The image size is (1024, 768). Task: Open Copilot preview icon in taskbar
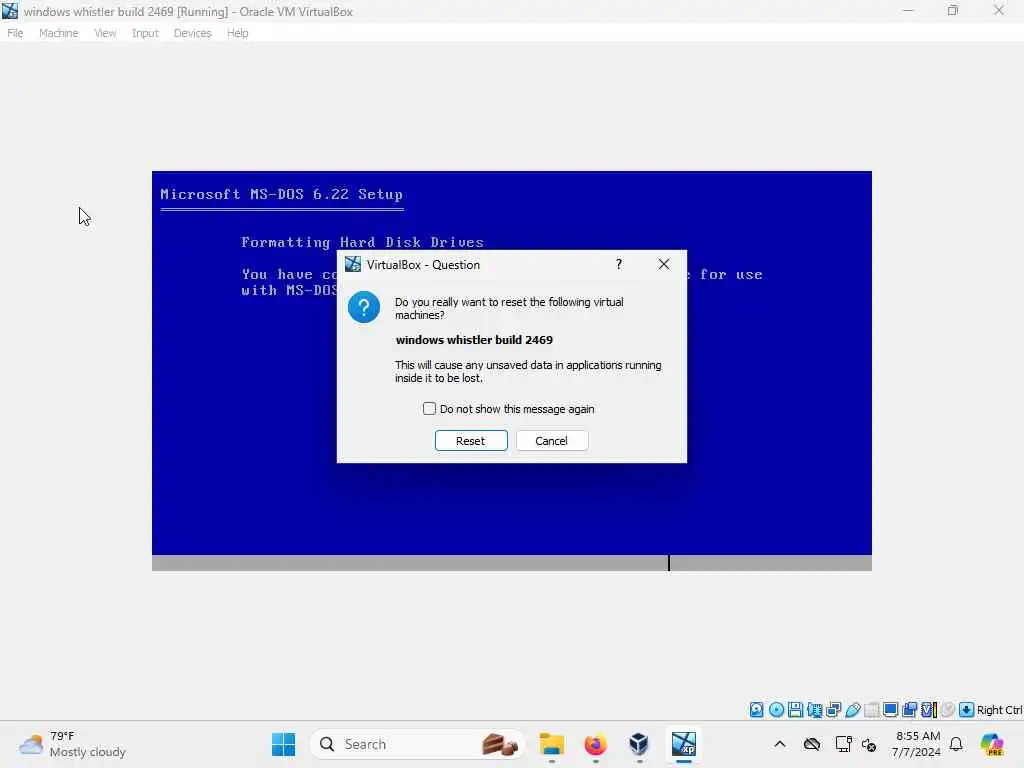[x=993, y=744]
